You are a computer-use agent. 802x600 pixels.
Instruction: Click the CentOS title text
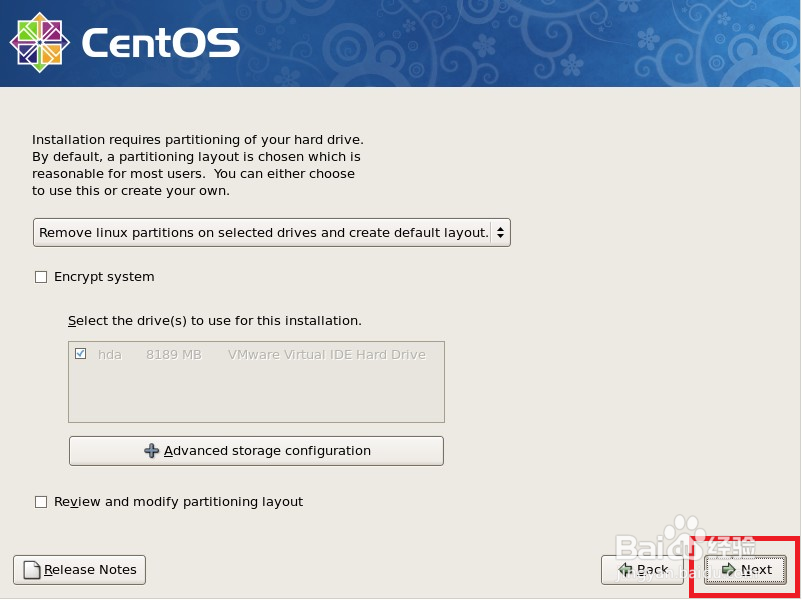(x=161, y=42)
